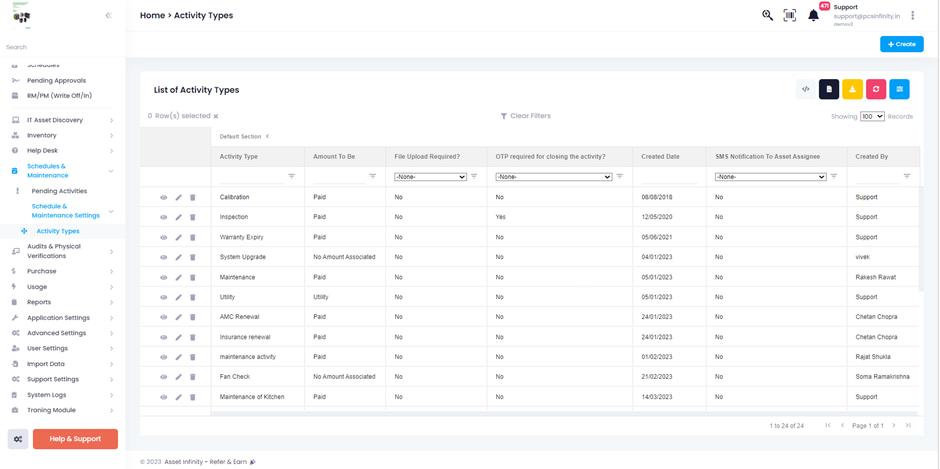This screenshot has height=469, width=940.
Task: View the Fan Check row via eye icon
Action: pos(164,377)
